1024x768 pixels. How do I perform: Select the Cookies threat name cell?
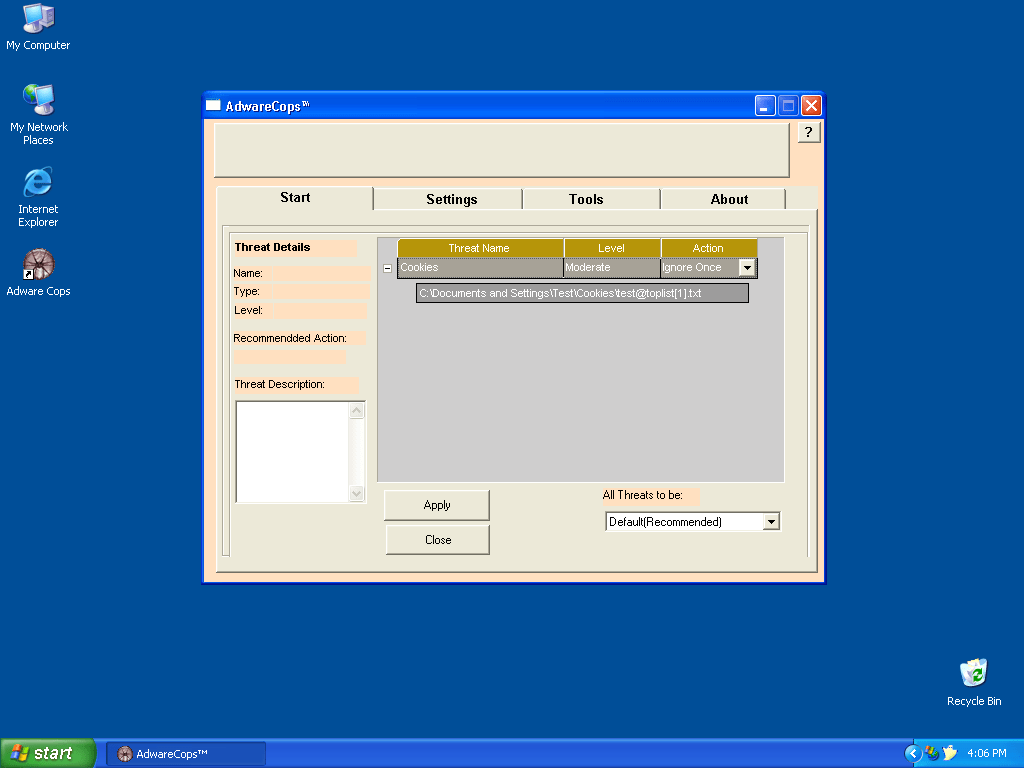point(480,268)
